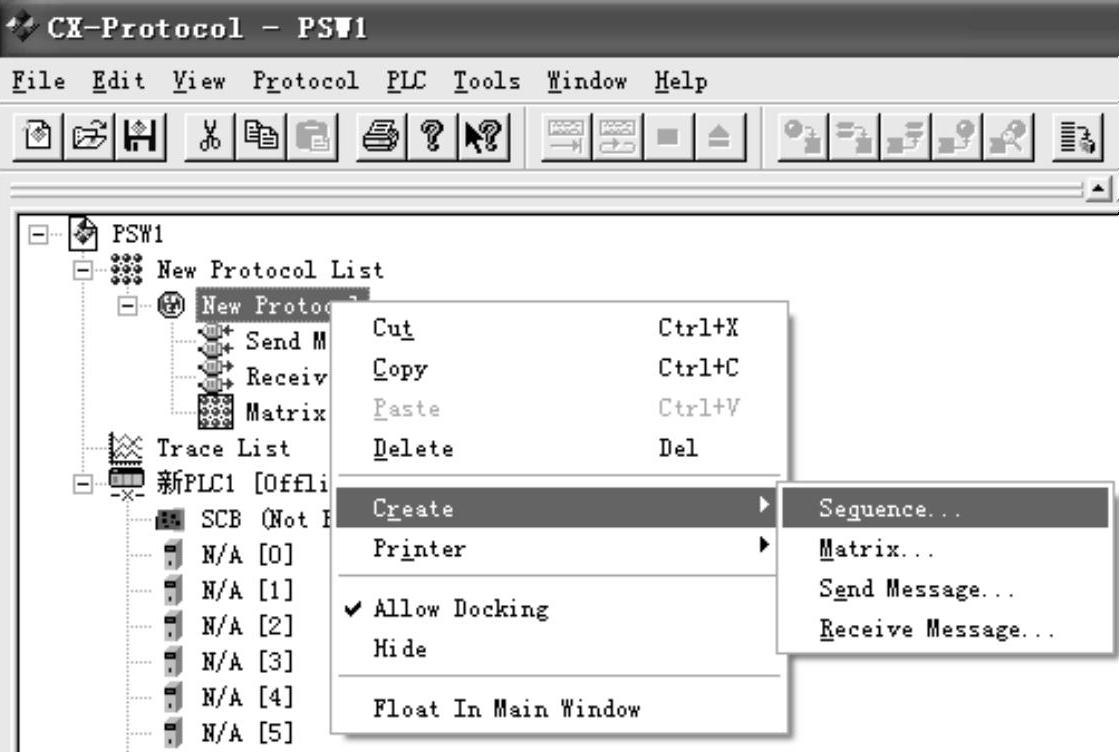Click the Paste clipboard toolbar icon
The image size is (1119, 752).
[x=312, y=136]
